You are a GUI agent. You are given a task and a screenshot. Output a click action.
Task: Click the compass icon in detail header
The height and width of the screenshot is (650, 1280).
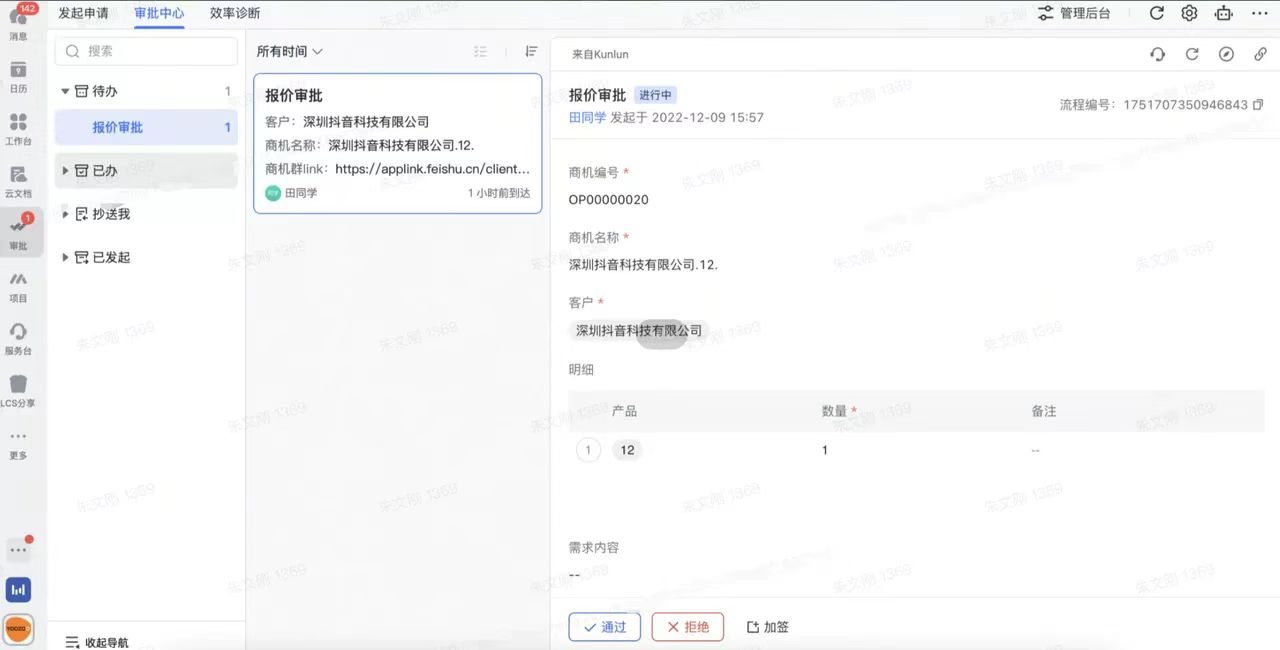click(x=1226, y=54)
